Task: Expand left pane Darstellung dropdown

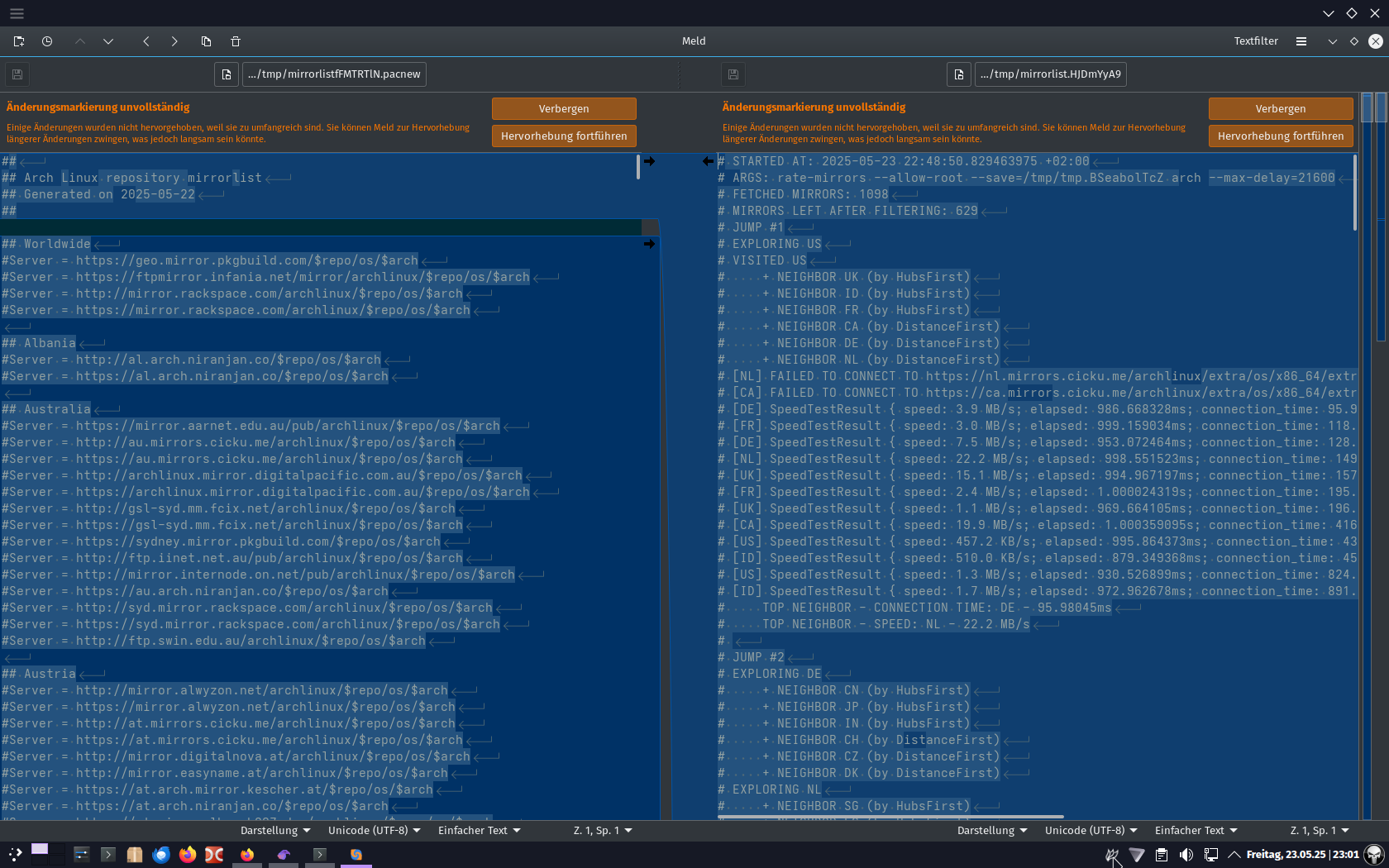Action: click(x=275, y=830)
